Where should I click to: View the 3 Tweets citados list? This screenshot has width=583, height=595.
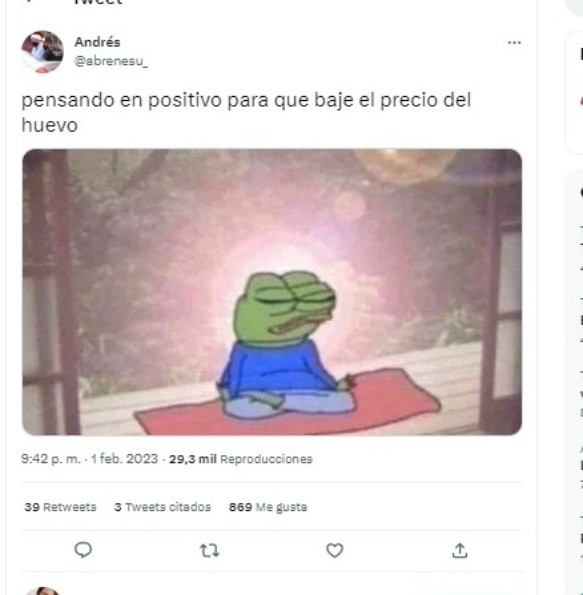(162, 507)
